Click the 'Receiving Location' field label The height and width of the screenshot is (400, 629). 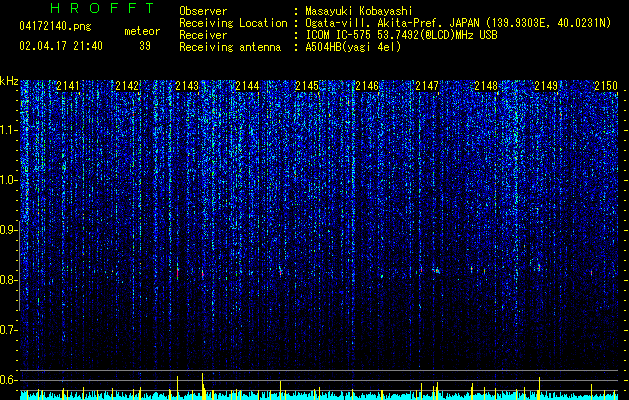click(233, 23)
